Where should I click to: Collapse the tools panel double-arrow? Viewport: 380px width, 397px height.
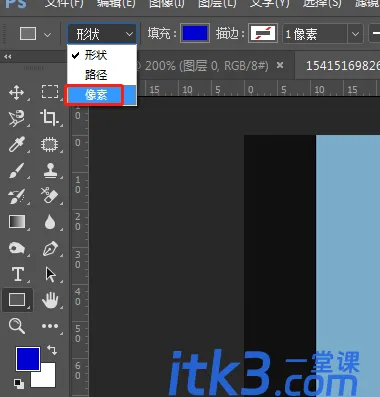pyautogui.click(x=8, y=57)
